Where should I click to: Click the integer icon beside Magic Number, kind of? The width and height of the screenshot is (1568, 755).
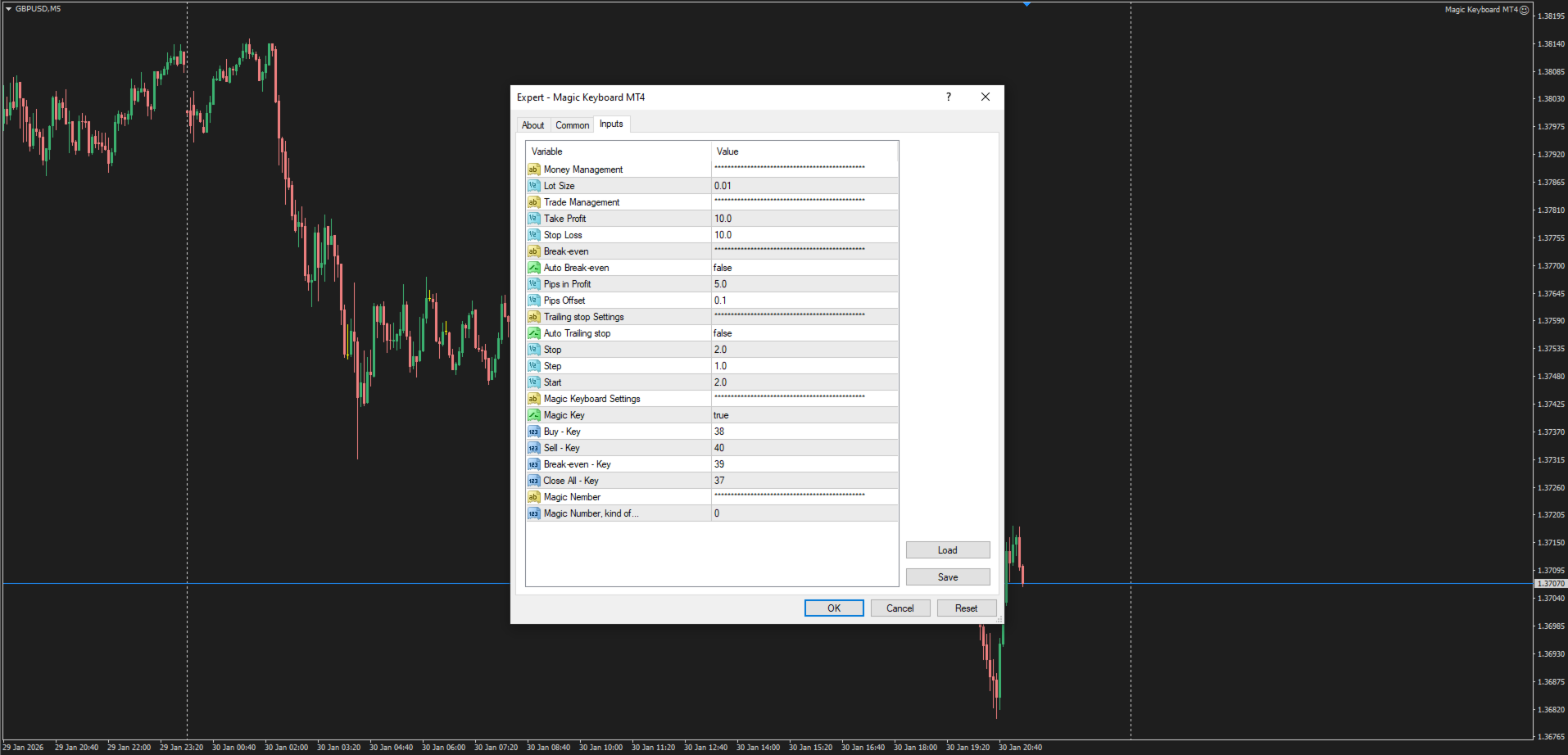[533, 513]
